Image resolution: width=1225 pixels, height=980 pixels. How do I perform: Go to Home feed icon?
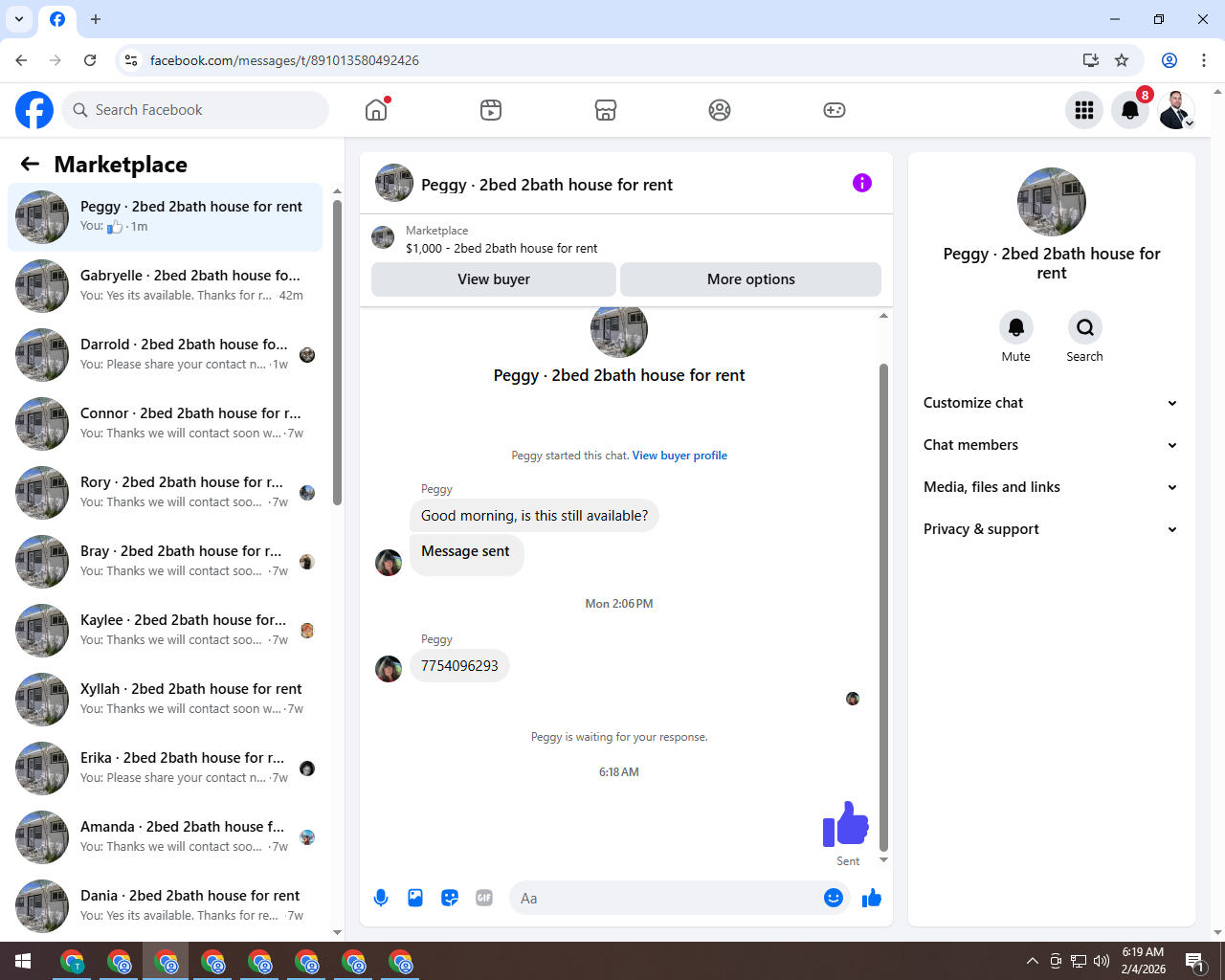376,110
